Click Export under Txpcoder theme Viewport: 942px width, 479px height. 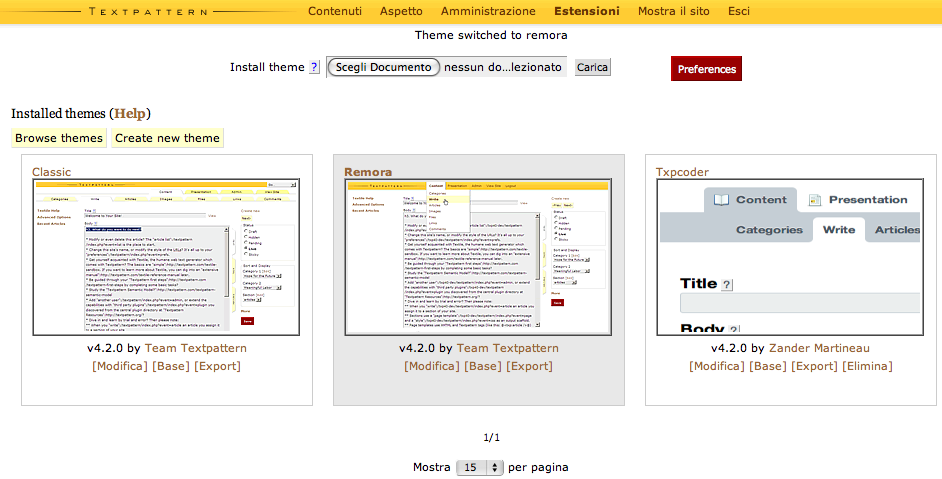click(815, 366)
